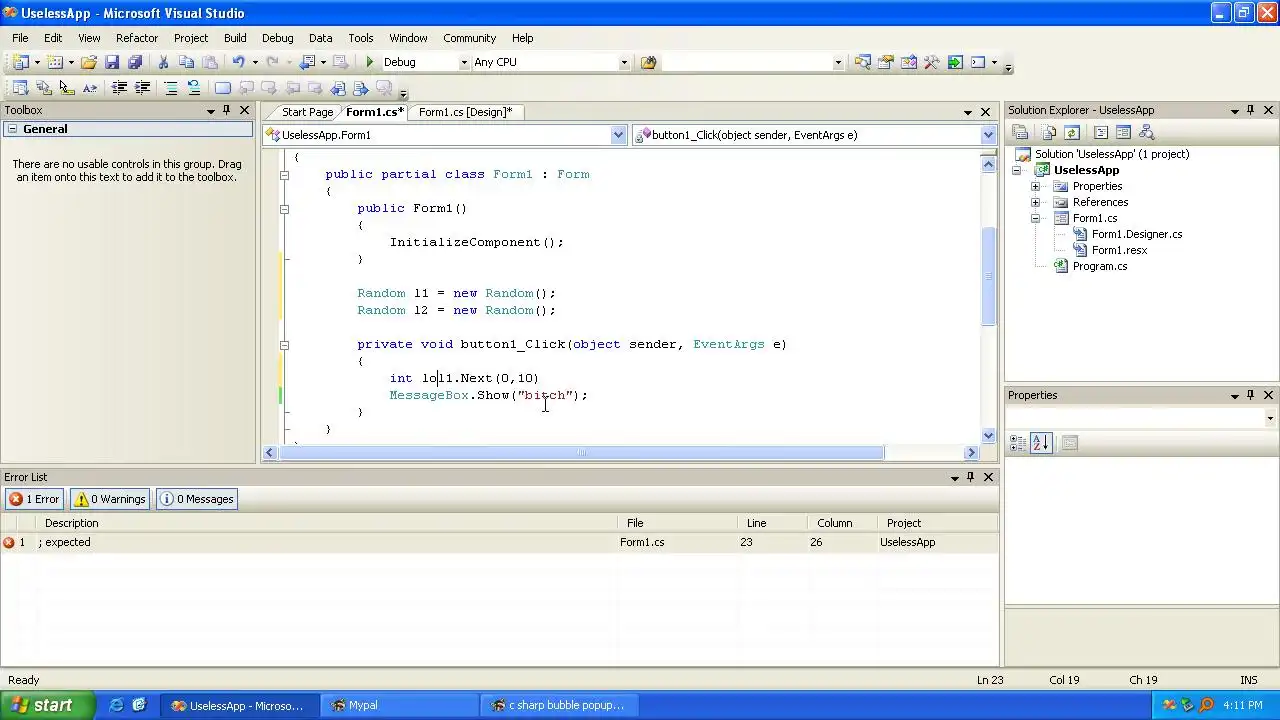Toggle the 0 Messages filter button
Screen dimensions: 1280x720
pyautogui.click(x=197, y=499)
